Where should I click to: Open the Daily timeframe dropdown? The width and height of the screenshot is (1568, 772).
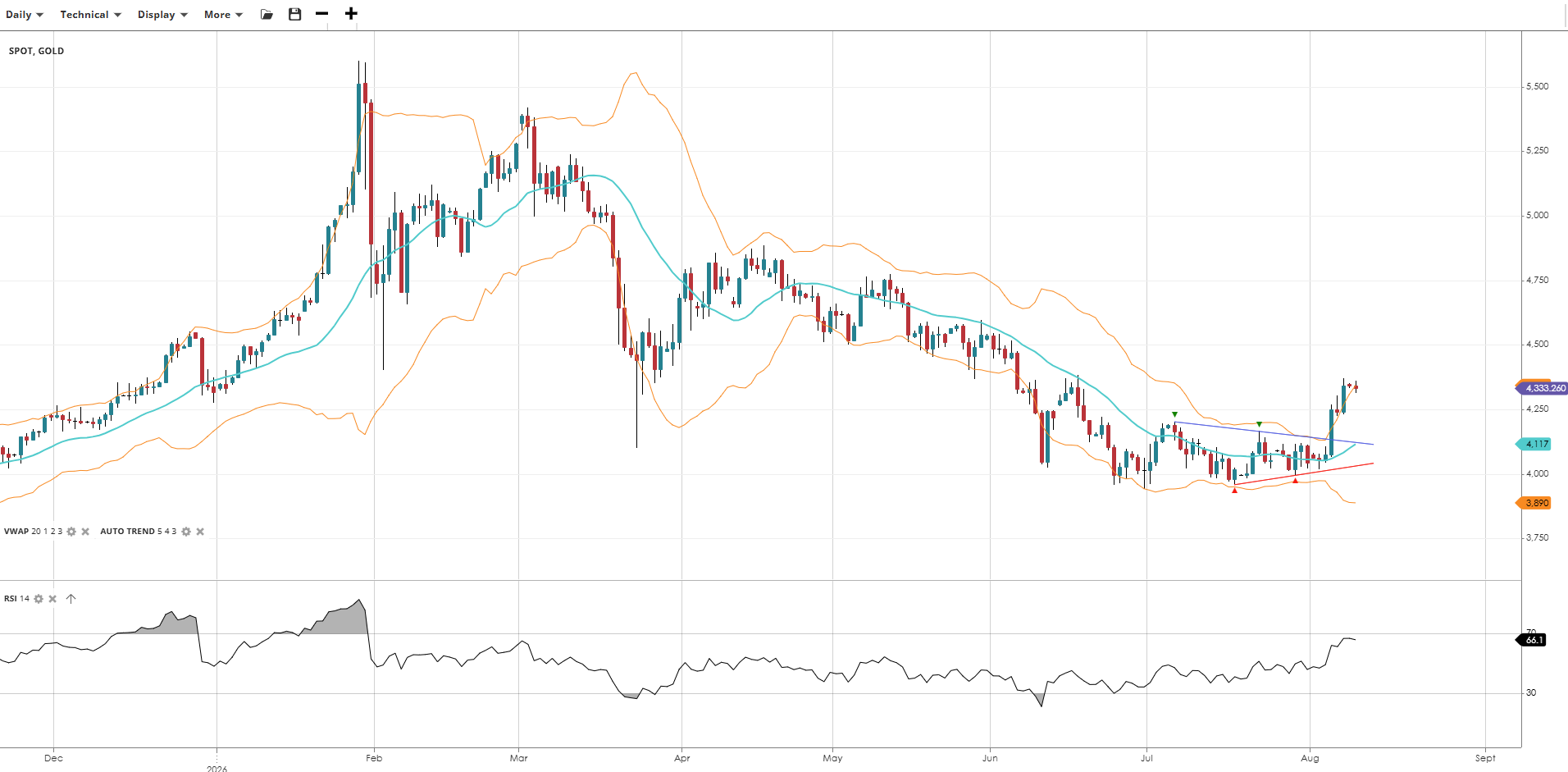coord(25,15)
